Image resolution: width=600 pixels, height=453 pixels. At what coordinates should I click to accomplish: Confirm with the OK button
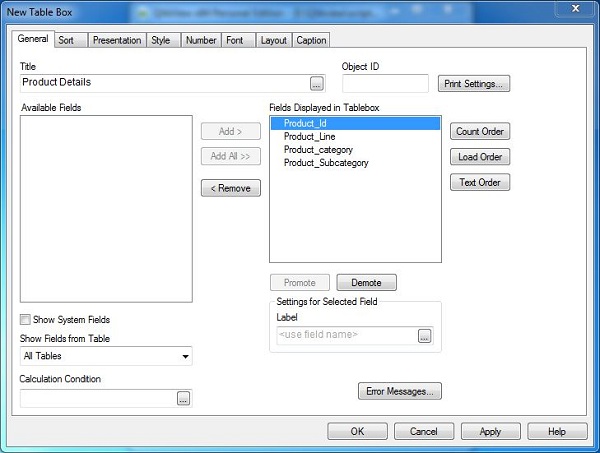point(357,431)
